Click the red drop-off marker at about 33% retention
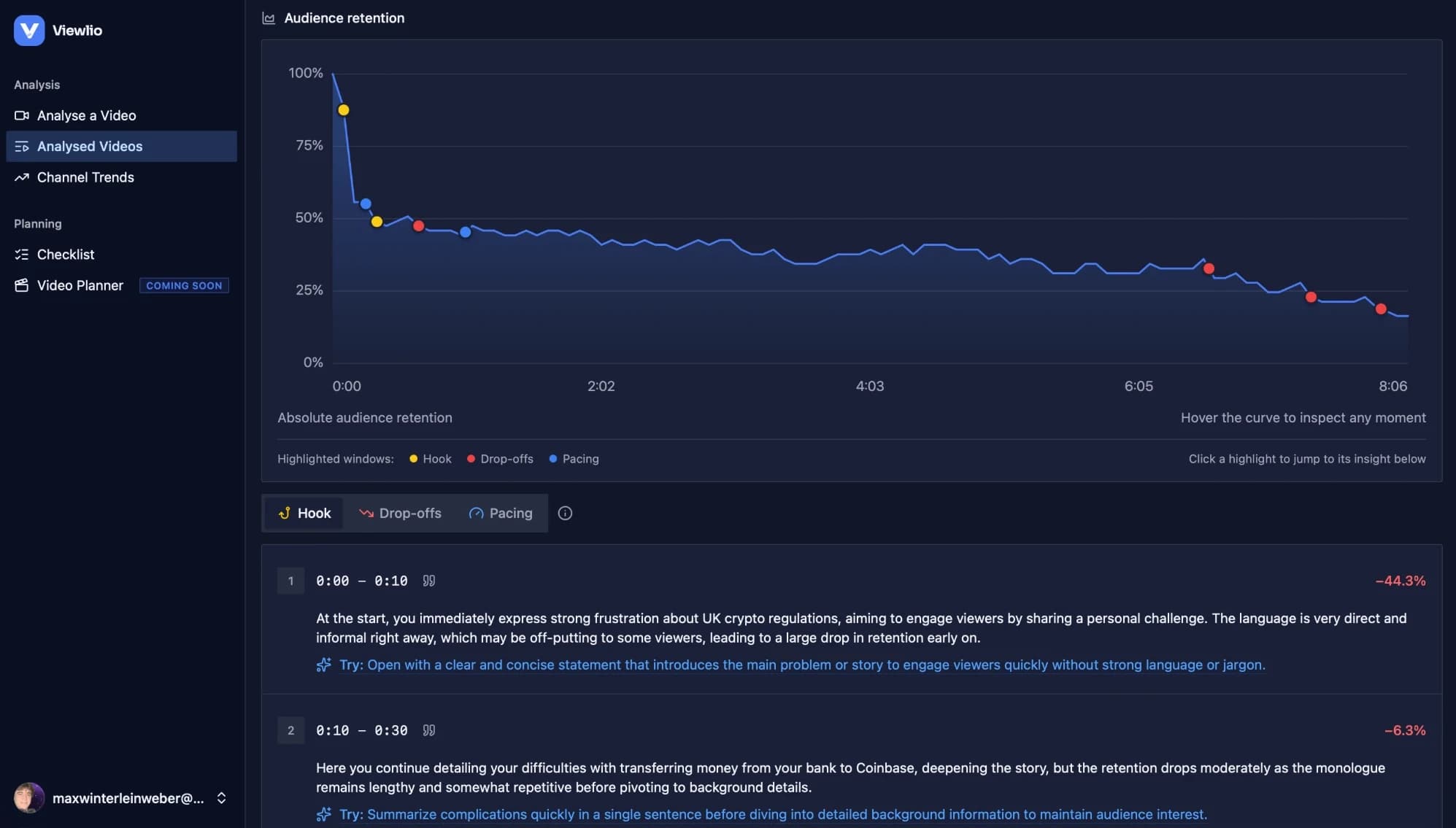The height and width of the screenshot is (828, 1456). (x=1209, y=269)
